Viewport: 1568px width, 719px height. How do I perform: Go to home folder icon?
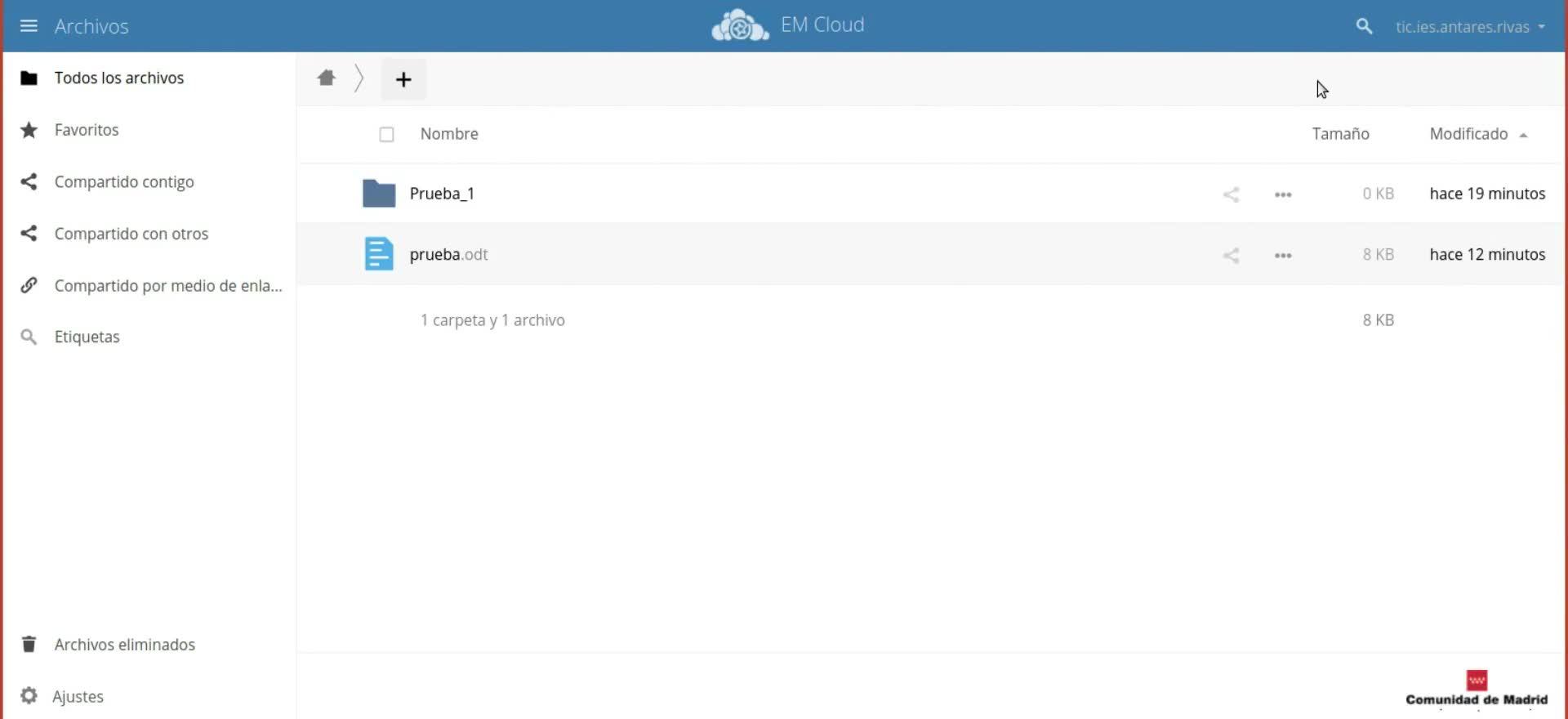327,78
